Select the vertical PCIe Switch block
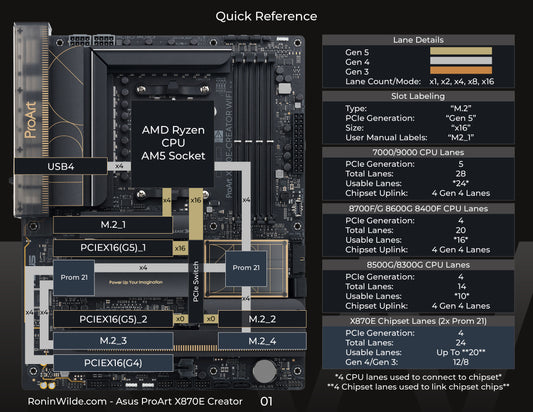The width and height of the screenshot is (533, 412). (x=195, y=282)
